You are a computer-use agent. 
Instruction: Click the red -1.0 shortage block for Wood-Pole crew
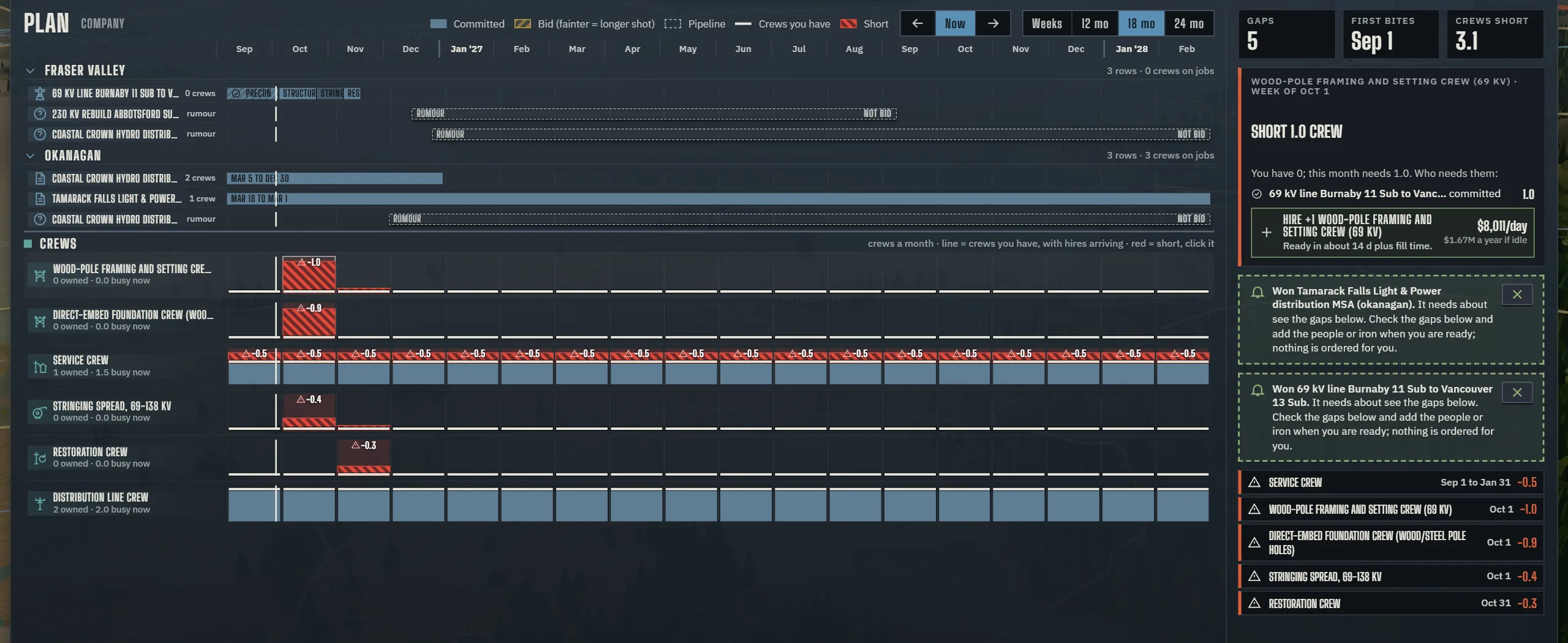(309, 274)
